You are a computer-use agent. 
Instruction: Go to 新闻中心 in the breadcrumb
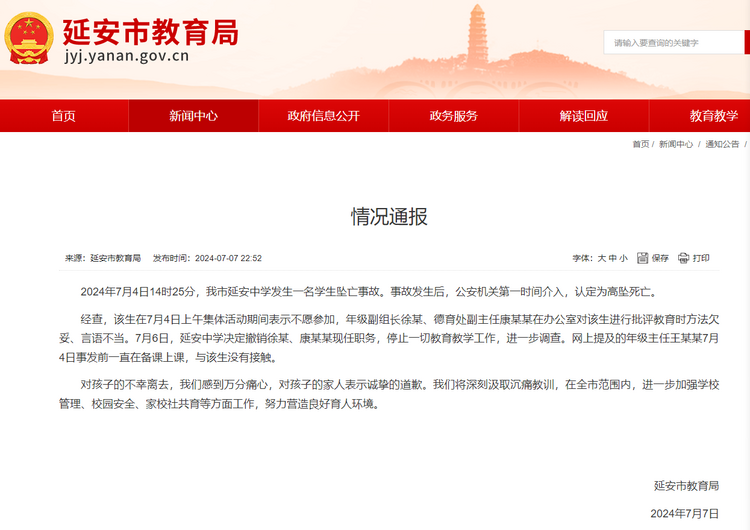675,144
